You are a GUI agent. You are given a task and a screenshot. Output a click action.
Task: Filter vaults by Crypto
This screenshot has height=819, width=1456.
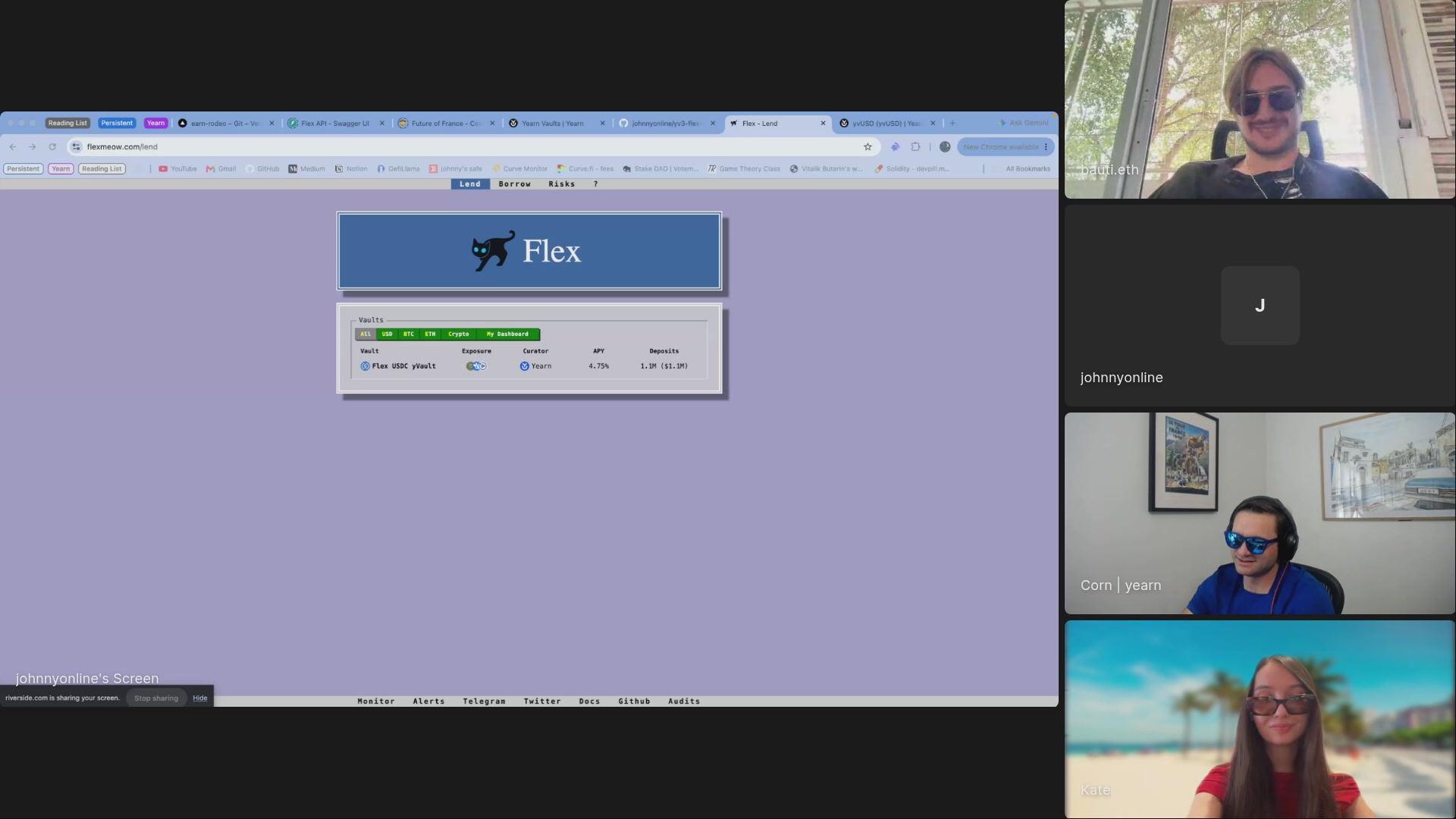(x=459, y=334)
